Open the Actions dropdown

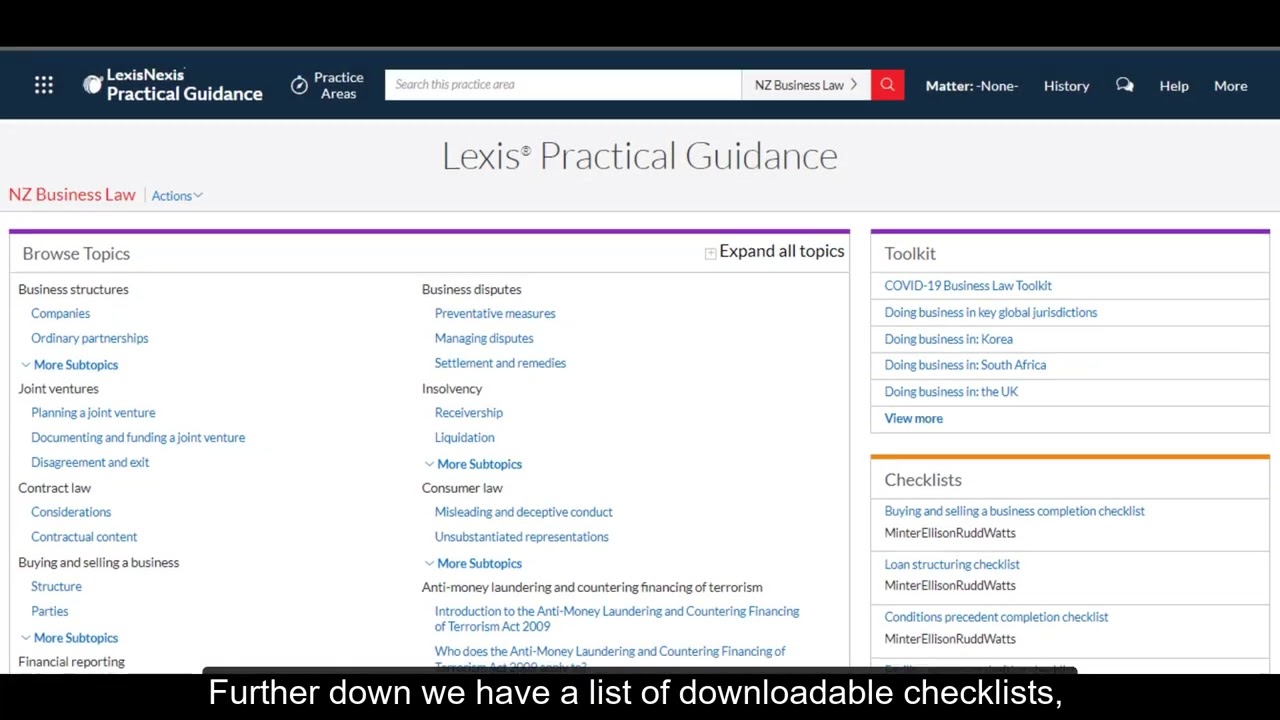pyautogui.click(x=177, y=196)
